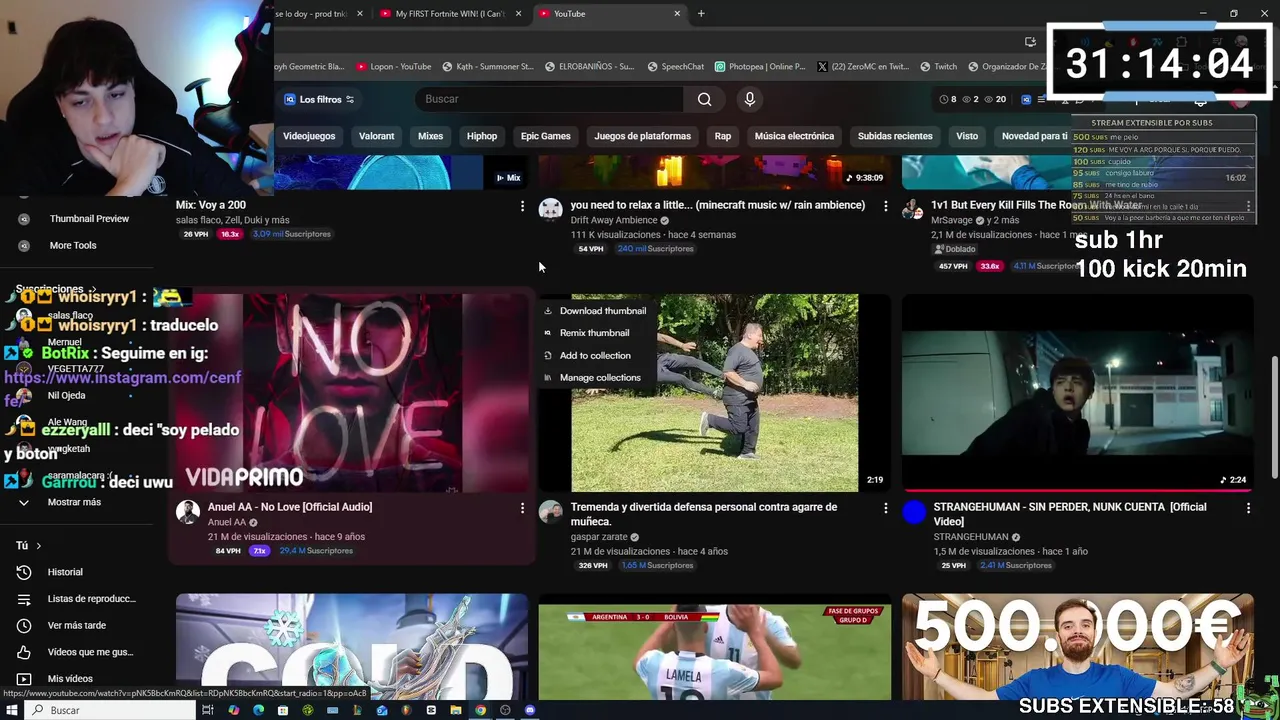Open more options for minecraft rain ambience video

885,206
